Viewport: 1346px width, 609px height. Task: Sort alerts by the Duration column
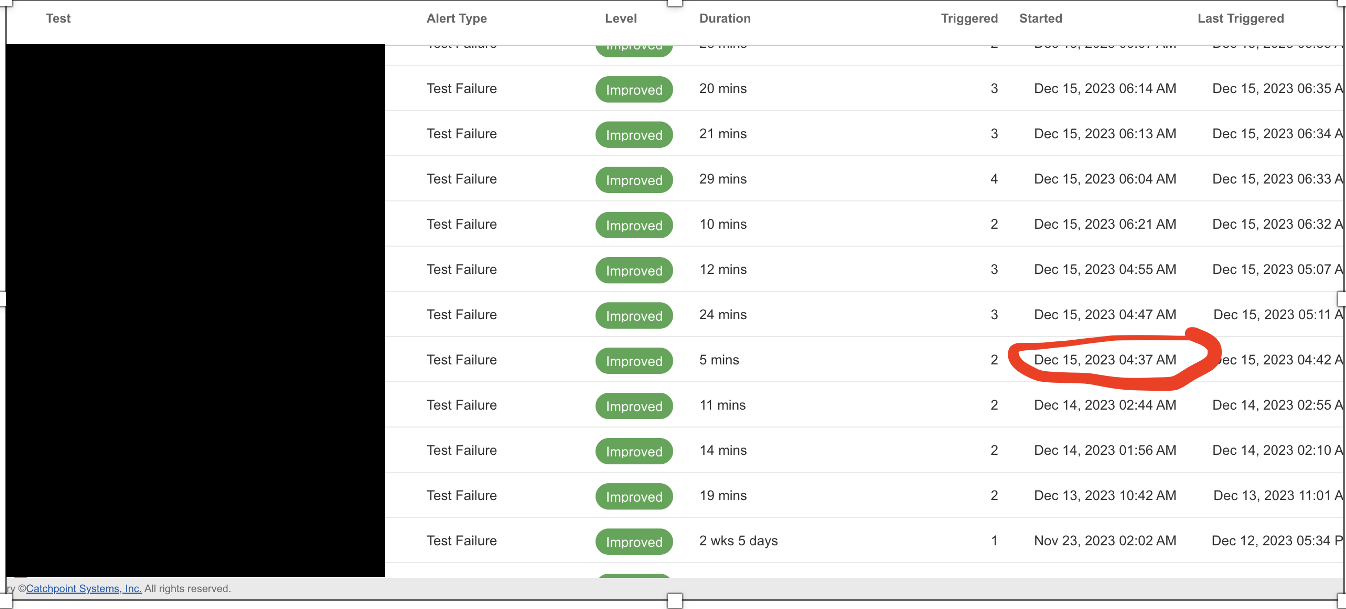point(724,18)
